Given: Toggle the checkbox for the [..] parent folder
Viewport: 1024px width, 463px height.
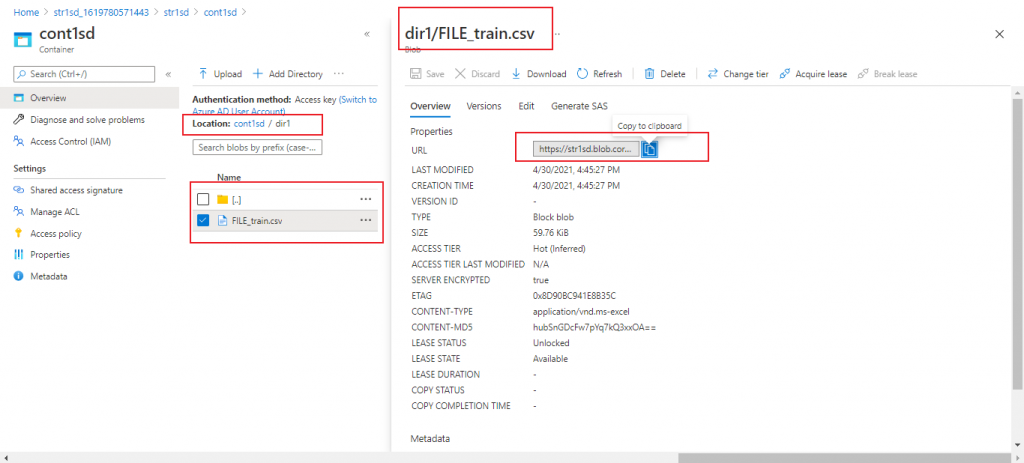Looking at the screenshot, I should pos(203,199).
